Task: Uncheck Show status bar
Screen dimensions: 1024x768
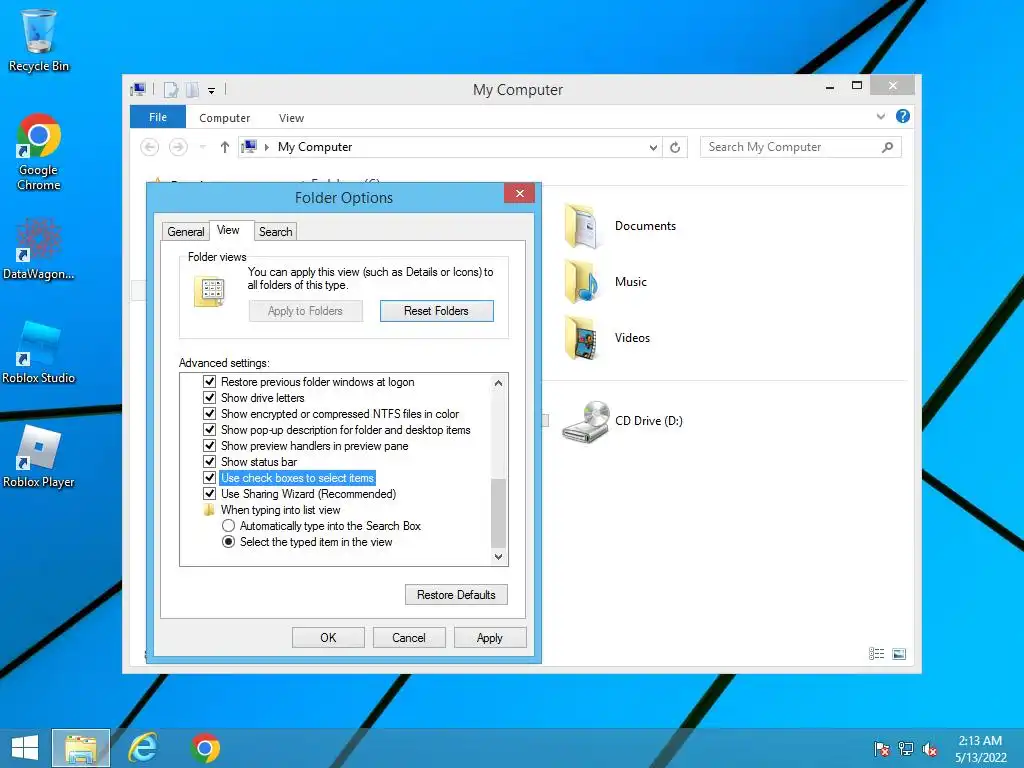Action: click(210, 462)
